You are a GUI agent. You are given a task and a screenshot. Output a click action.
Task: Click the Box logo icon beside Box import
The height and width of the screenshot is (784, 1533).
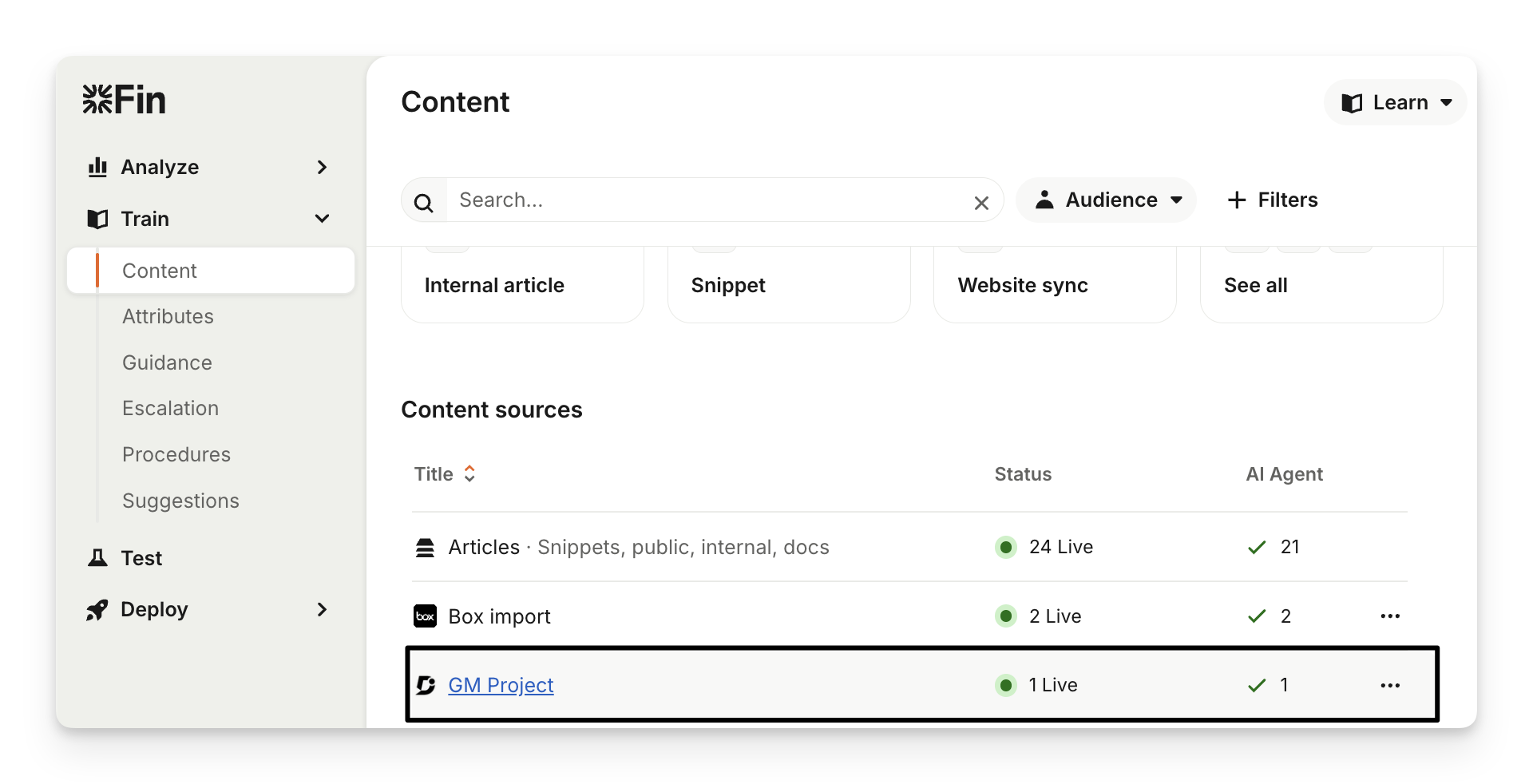(425, 616)
